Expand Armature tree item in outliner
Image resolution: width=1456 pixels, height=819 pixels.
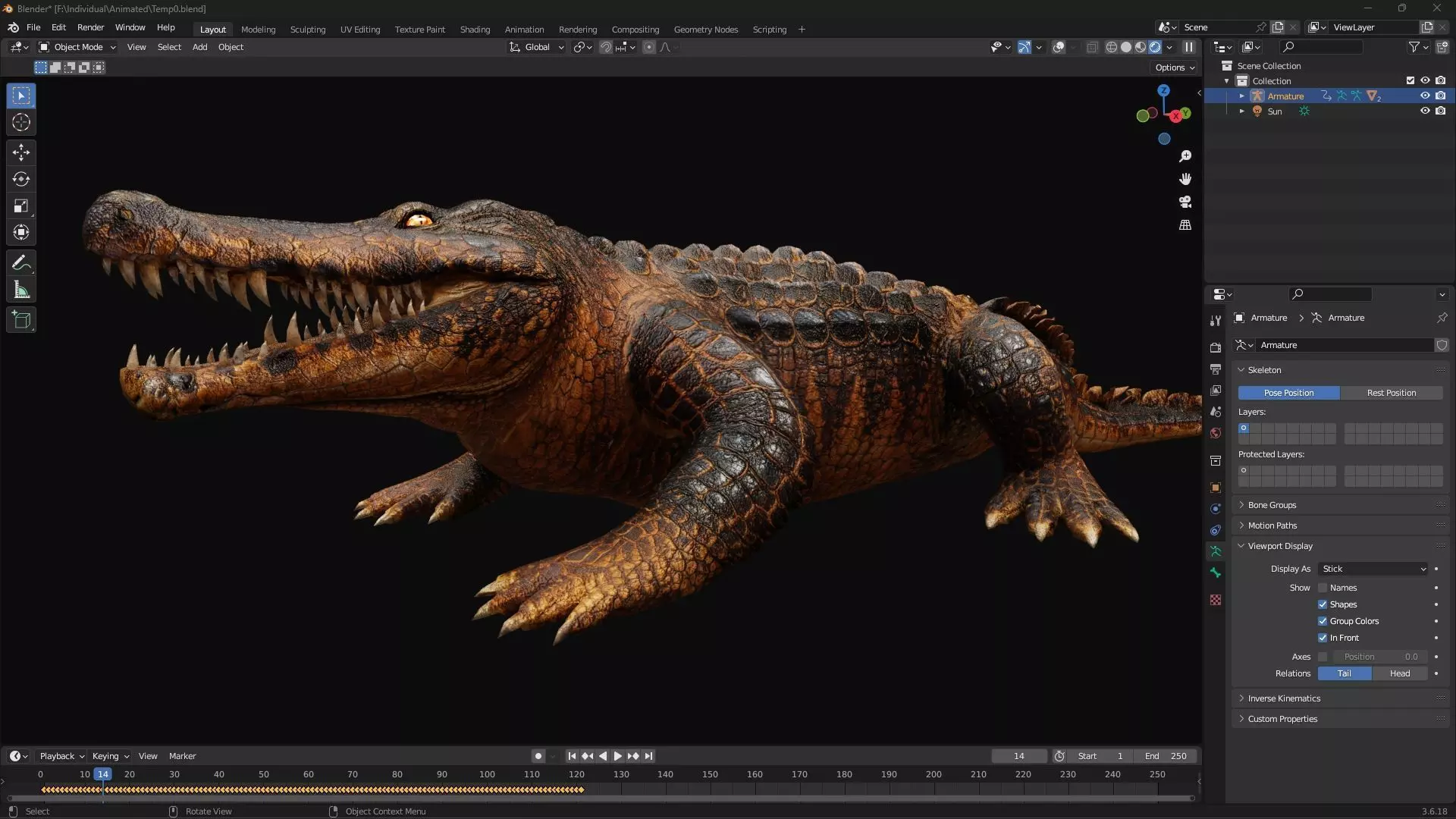pyautogui.click(x=1241, y=96)
